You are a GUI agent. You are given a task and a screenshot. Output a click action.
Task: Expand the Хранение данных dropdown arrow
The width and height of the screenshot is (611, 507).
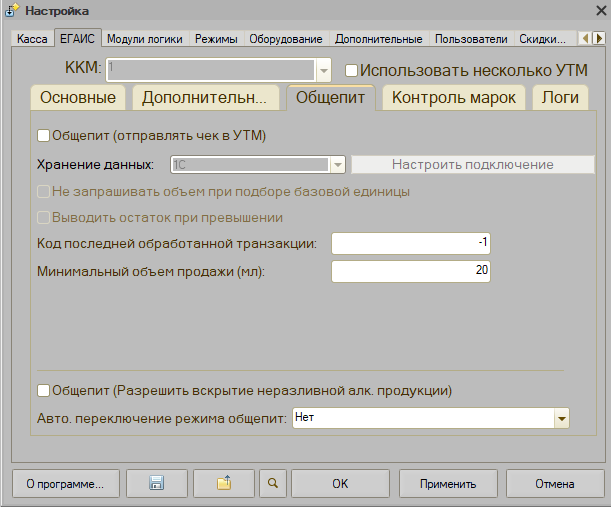pos(337,164)
